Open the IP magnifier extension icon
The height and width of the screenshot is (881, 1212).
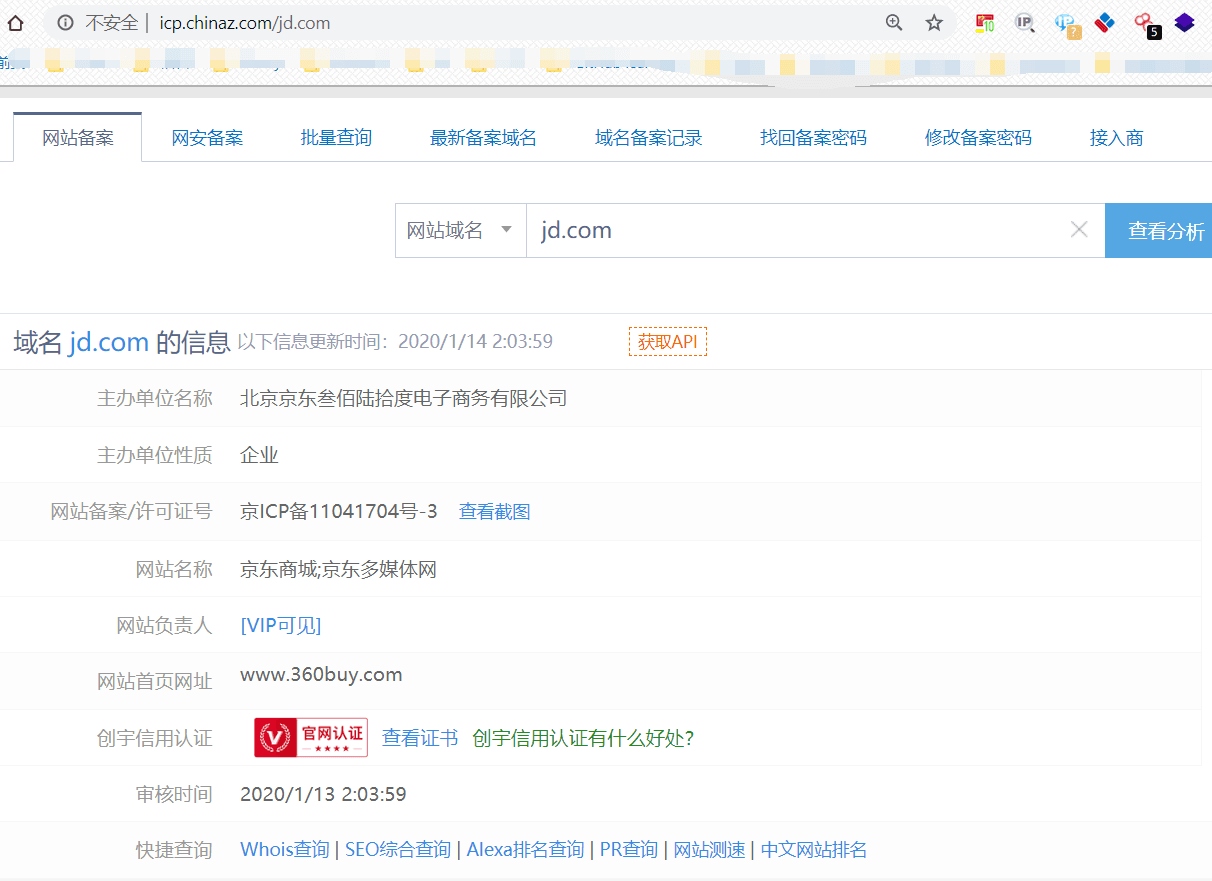1025,22
